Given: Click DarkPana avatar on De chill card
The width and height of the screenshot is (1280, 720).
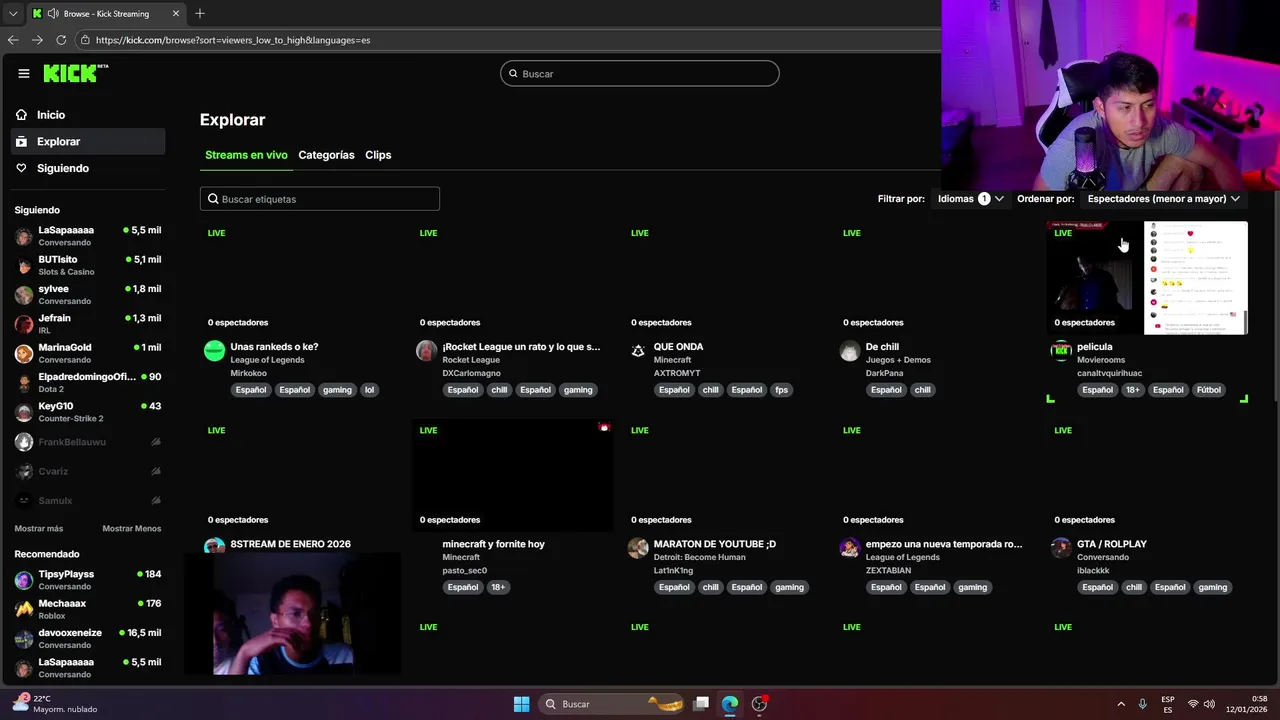Looking at the screenshot, I should [850, 350].
